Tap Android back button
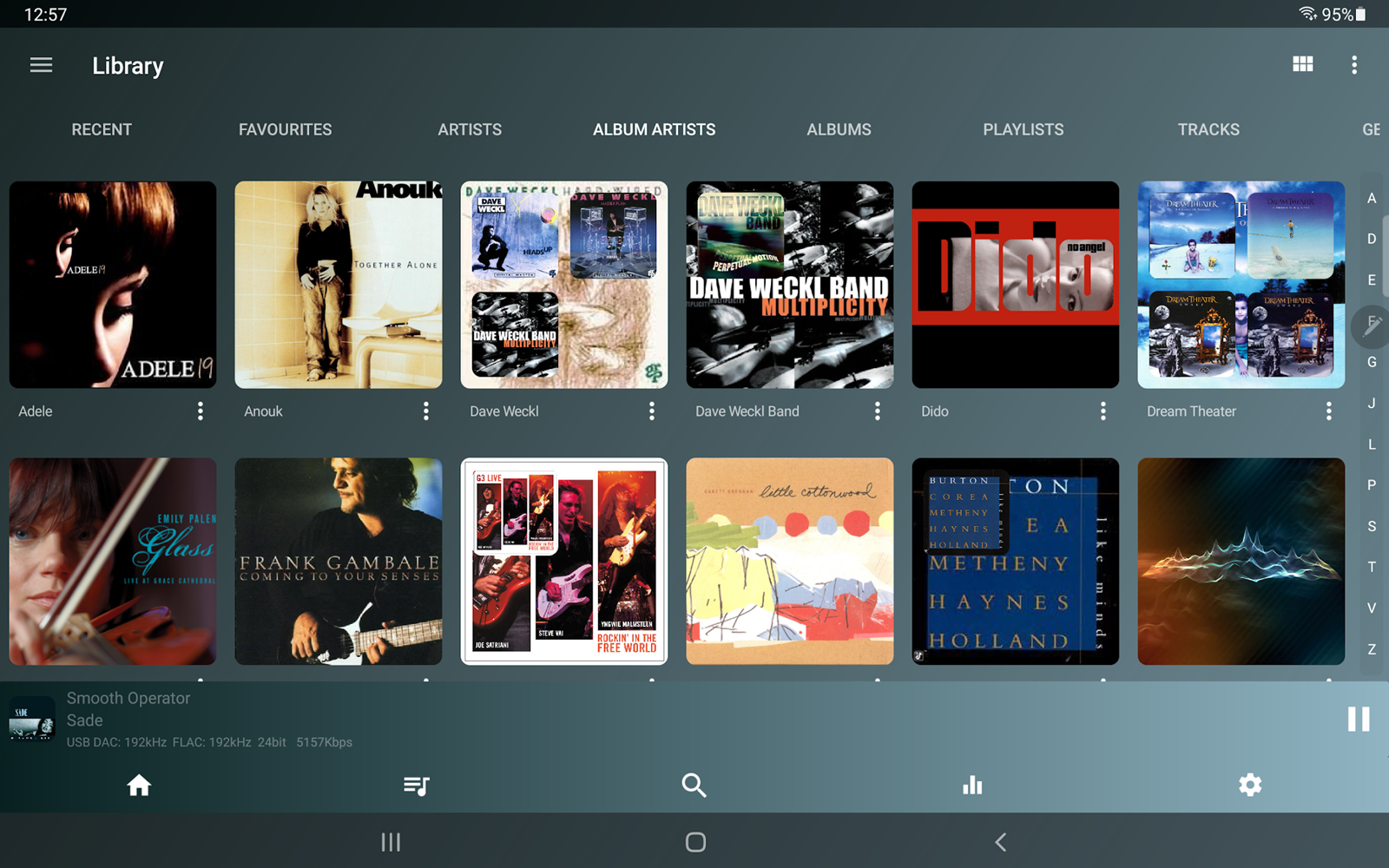The image size is (1389, 868). coord(1000,842)
